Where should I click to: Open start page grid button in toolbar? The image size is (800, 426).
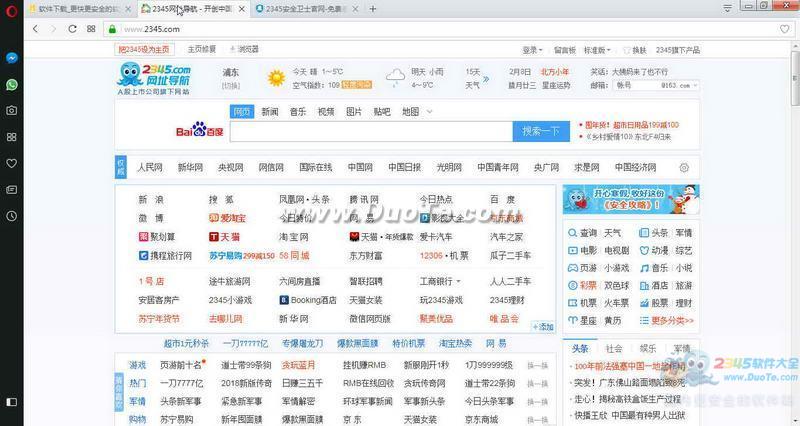click(x=91, y=29)
